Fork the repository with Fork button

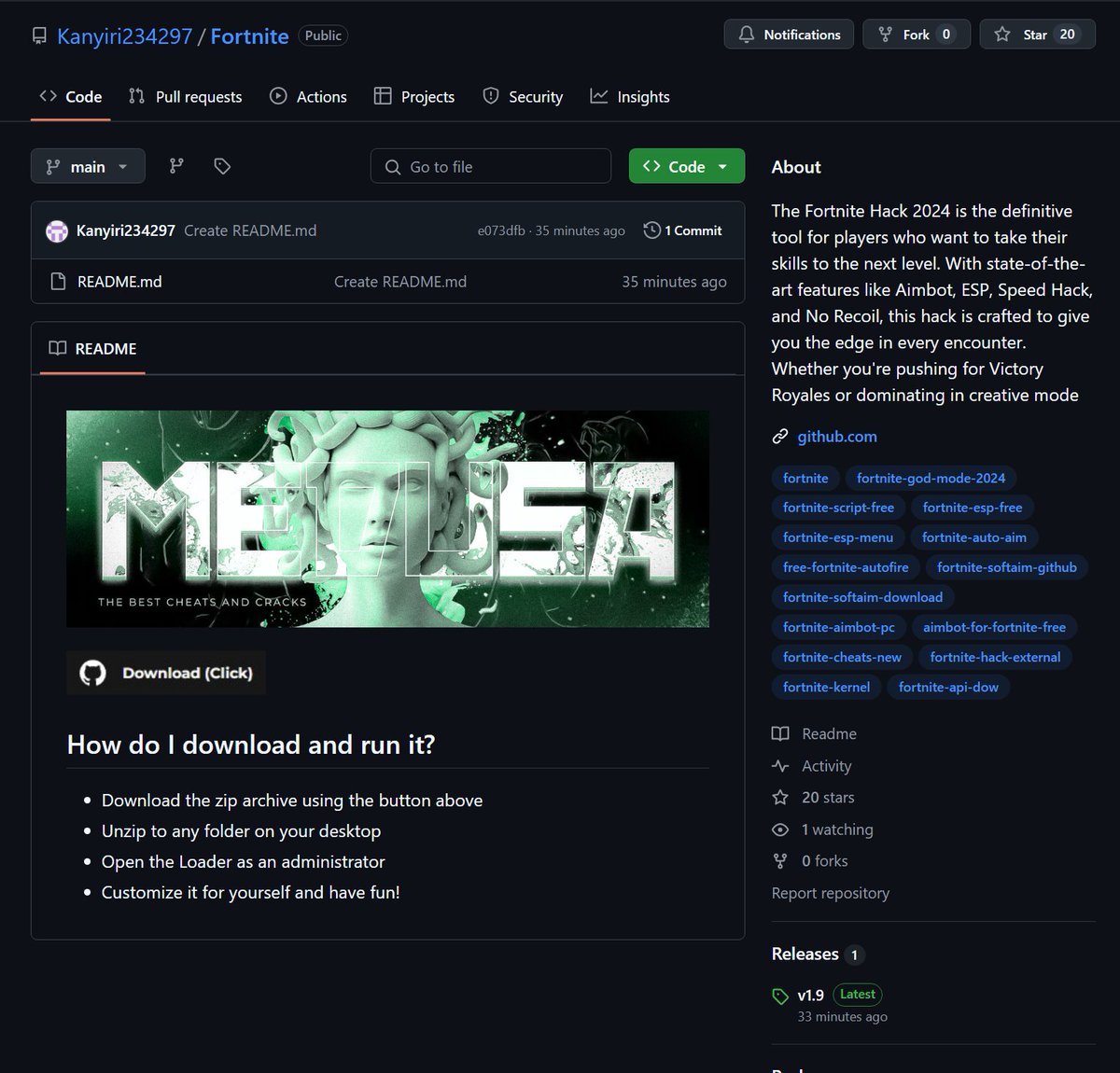pyautogui.click(x=917, y=35)
